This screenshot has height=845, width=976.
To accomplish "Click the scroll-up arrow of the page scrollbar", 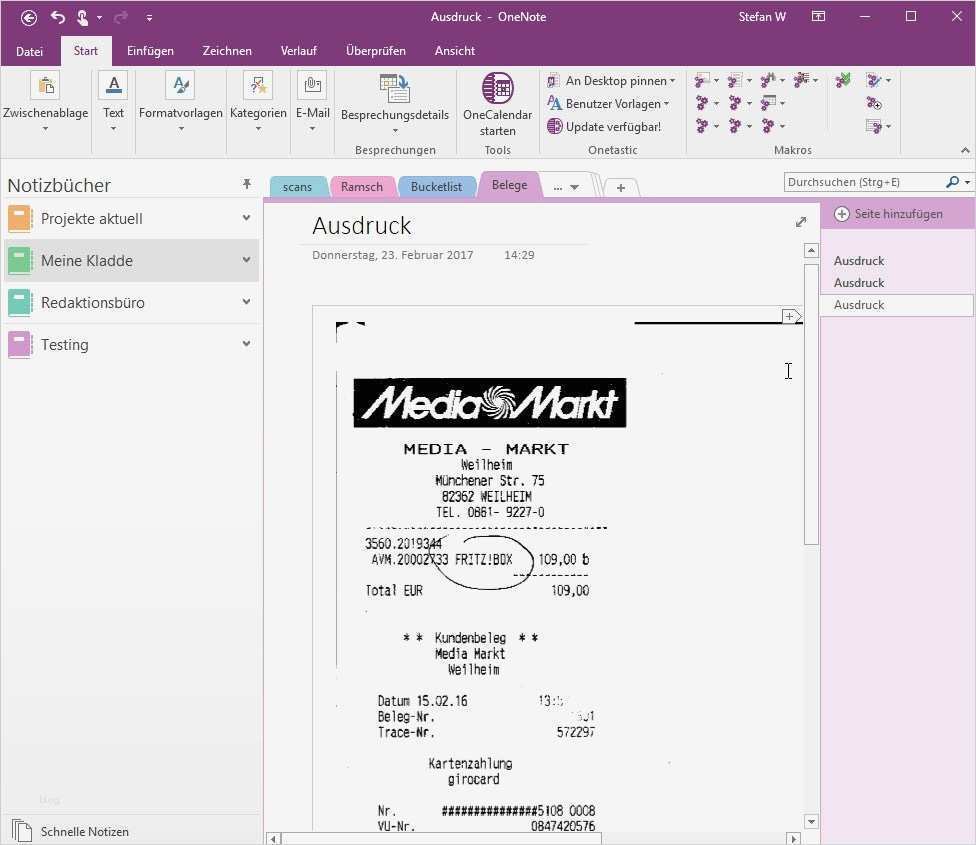I will click(x=811, y=251).
